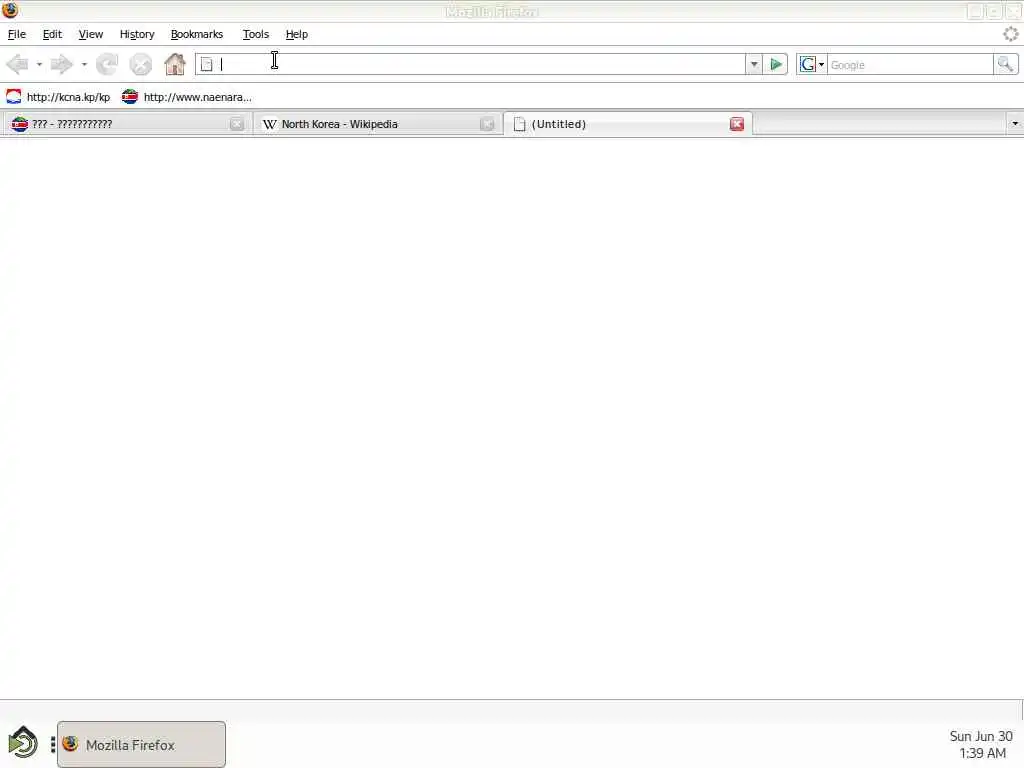Open the View menu
The image size is (1024, 768).
tap(91, 34)
